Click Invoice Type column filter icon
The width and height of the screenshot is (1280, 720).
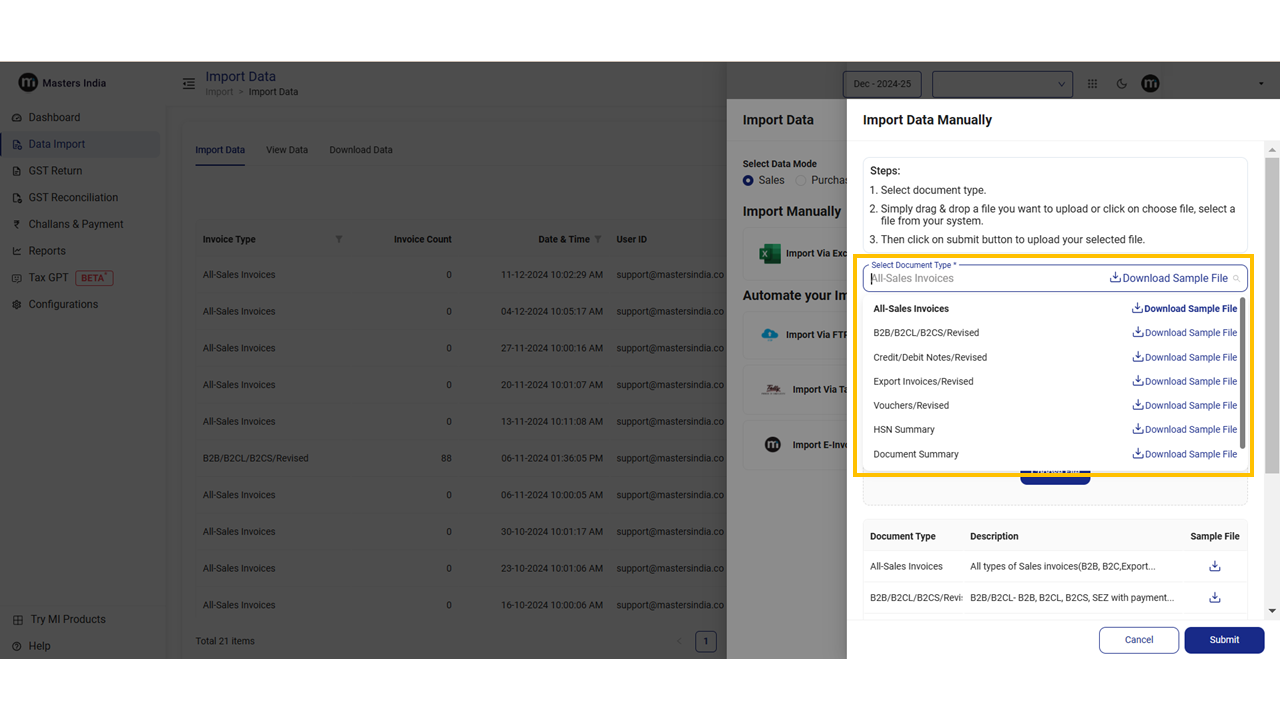(339, 239)
